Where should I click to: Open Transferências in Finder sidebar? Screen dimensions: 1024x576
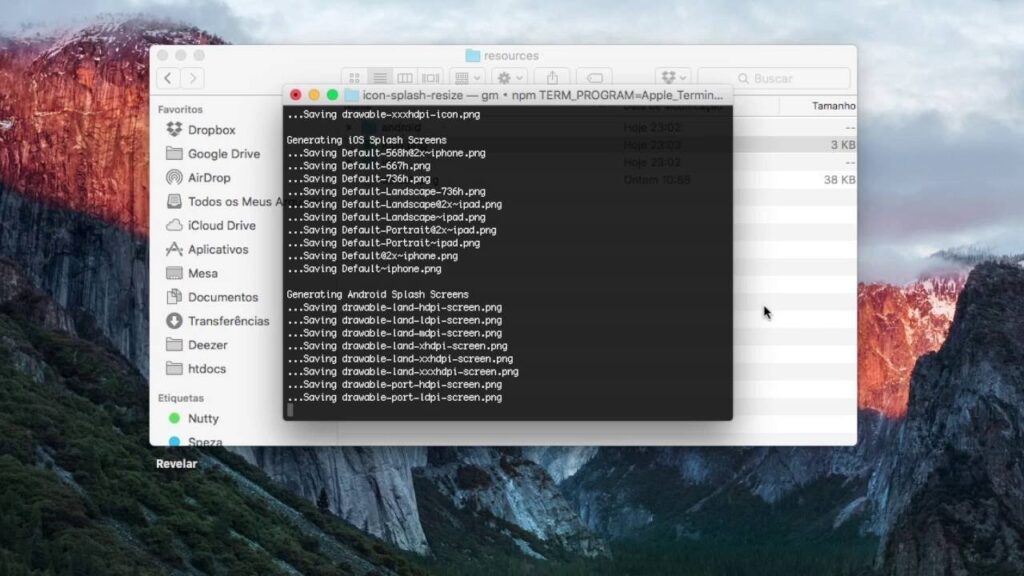[x=228, y=321]
